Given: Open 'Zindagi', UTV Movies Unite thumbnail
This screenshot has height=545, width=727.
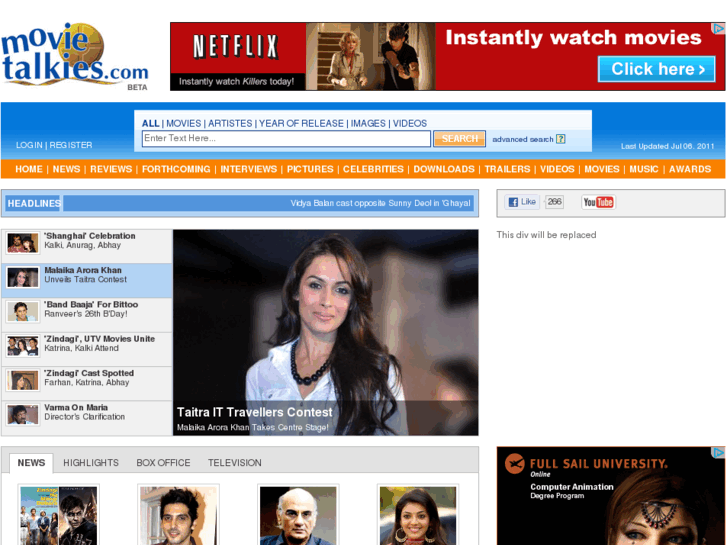Looking at the screenshot, I should coord(22,346).
